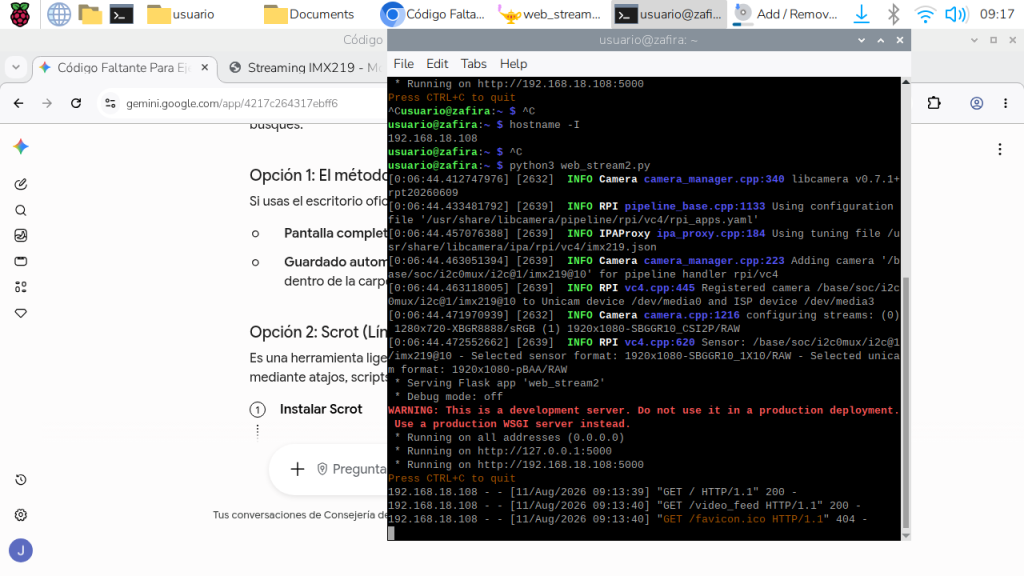
Task: Open the browser tab search dropdown
Action: [x=16, y=67]
